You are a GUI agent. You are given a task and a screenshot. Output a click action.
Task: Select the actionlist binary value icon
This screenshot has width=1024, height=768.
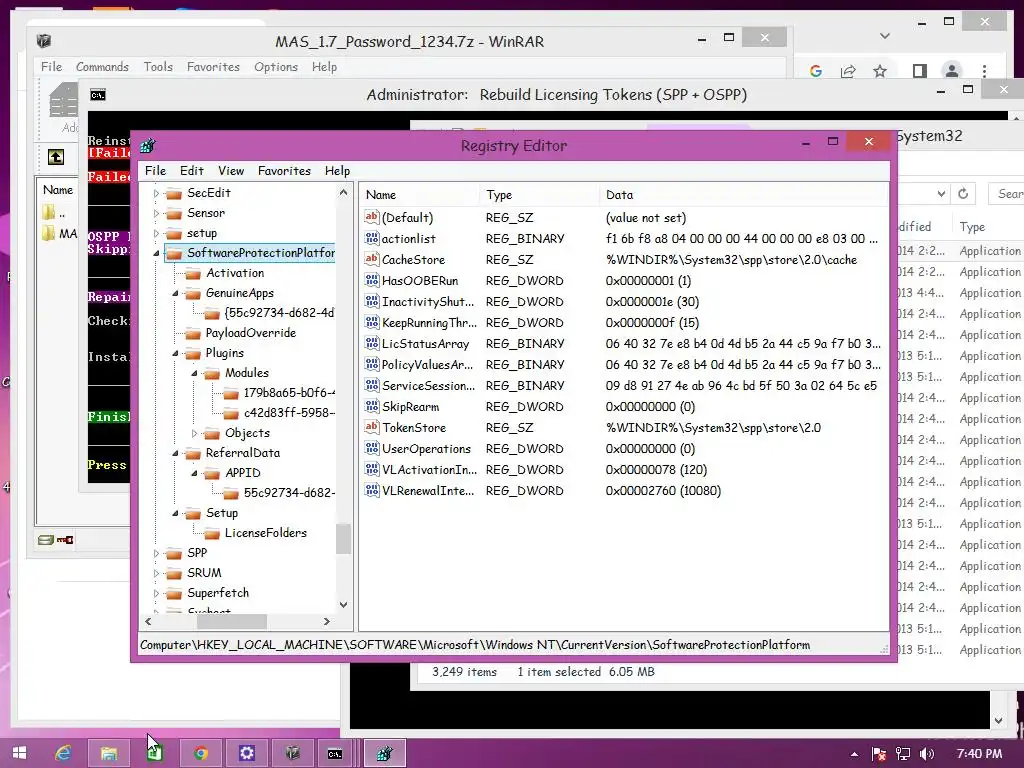tap(372, 238)
